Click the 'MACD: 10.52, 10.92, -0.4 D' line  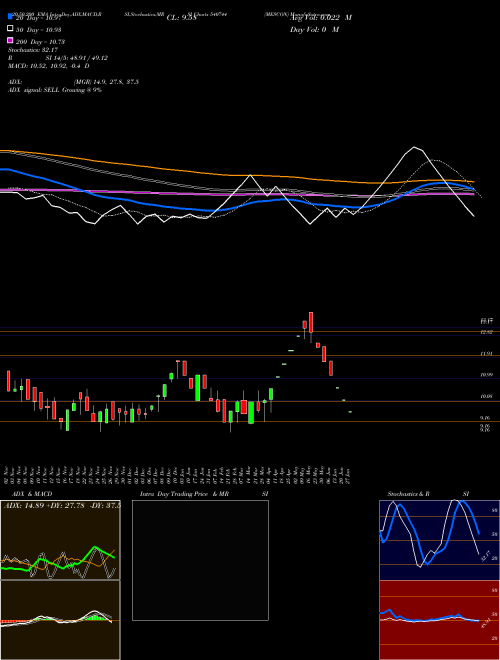pos(49,66)
